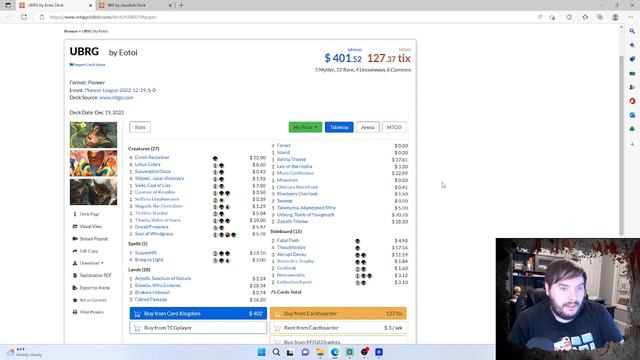Viewport: 640px width, 360px height.
Task: Open the Abrupt Decay card link
Action: tap(291, 254)
